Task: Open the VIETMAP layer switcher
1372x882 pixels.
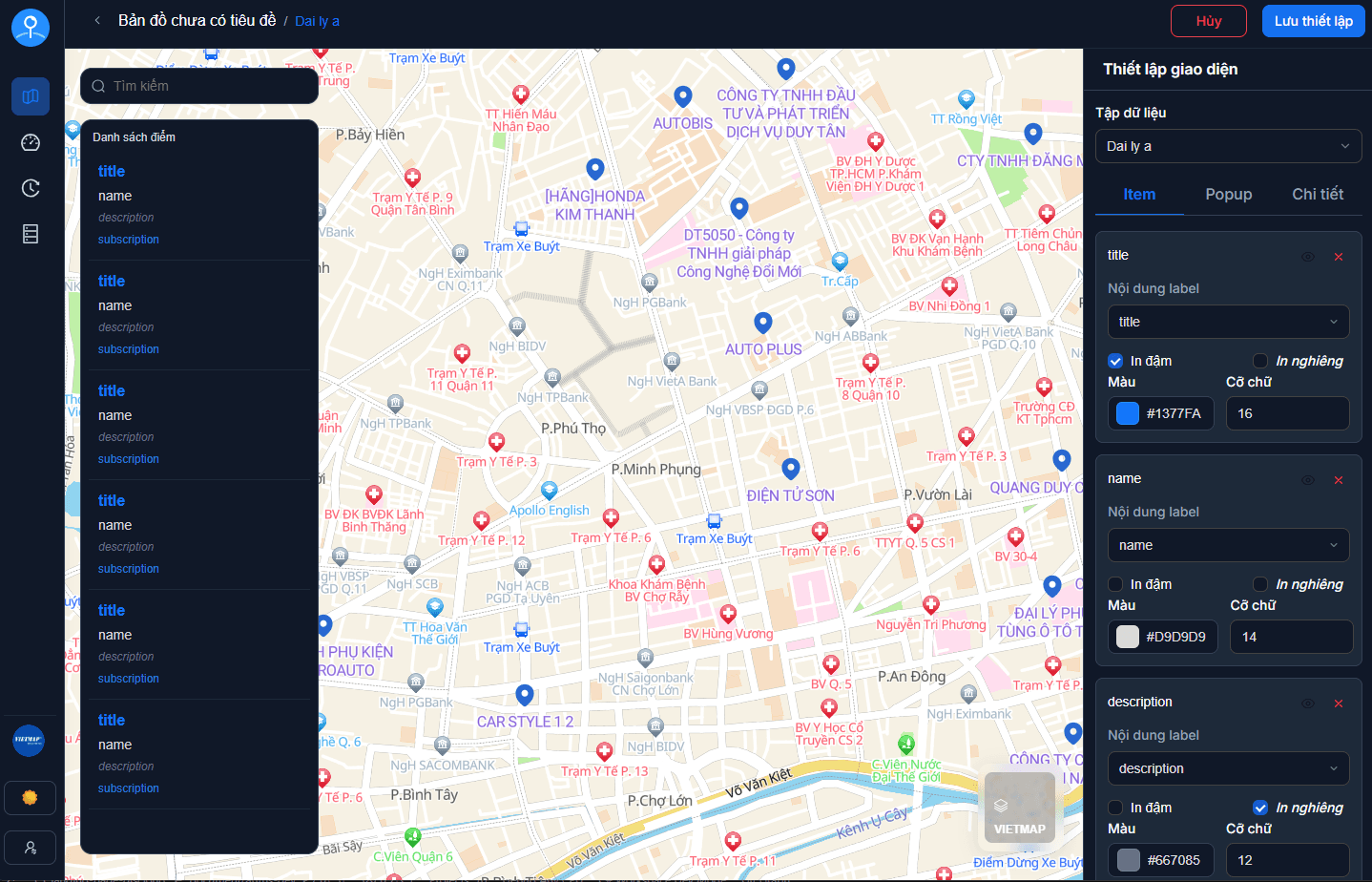Action: point(1020,808)
